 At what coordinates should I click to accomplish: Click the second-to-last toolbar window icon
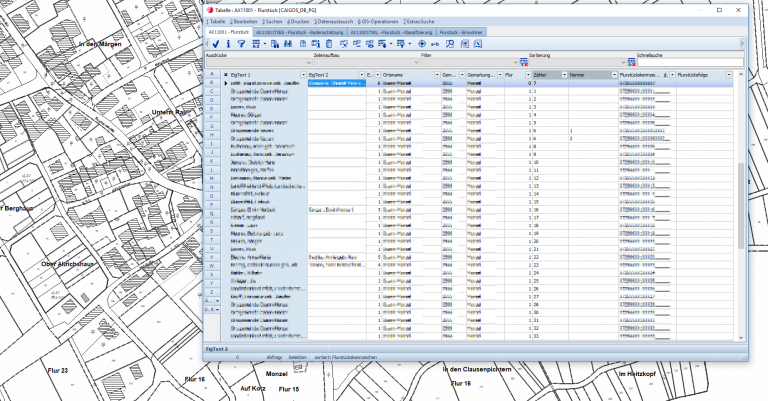click(465, 44)
